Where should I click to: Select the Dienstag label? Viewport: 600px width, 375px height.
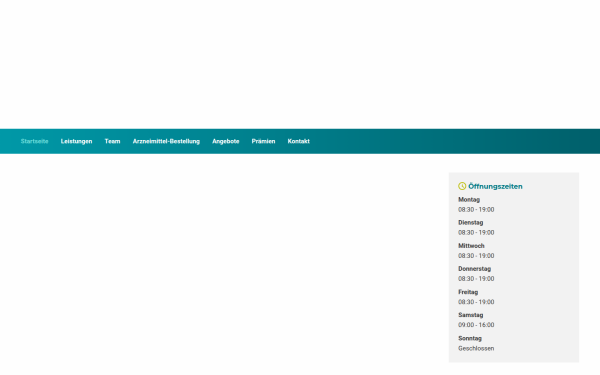pos(471,223)
